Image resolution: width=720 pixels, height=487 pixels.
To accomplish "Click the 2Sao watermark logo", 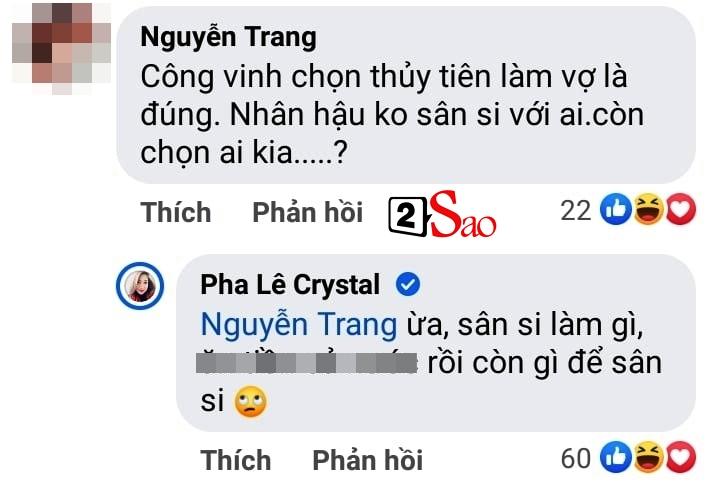I will click(442, 214).
